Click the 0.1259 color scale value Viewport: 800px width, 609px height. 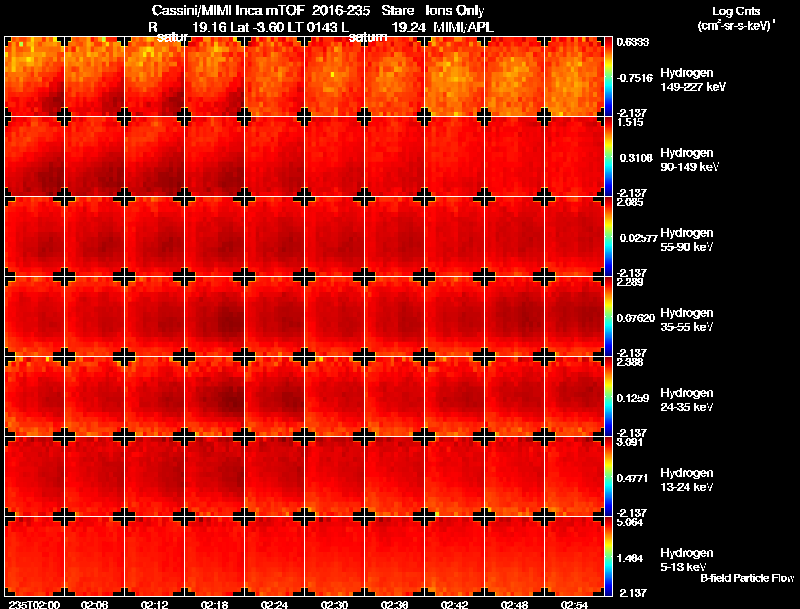click(x=633, y=398)
